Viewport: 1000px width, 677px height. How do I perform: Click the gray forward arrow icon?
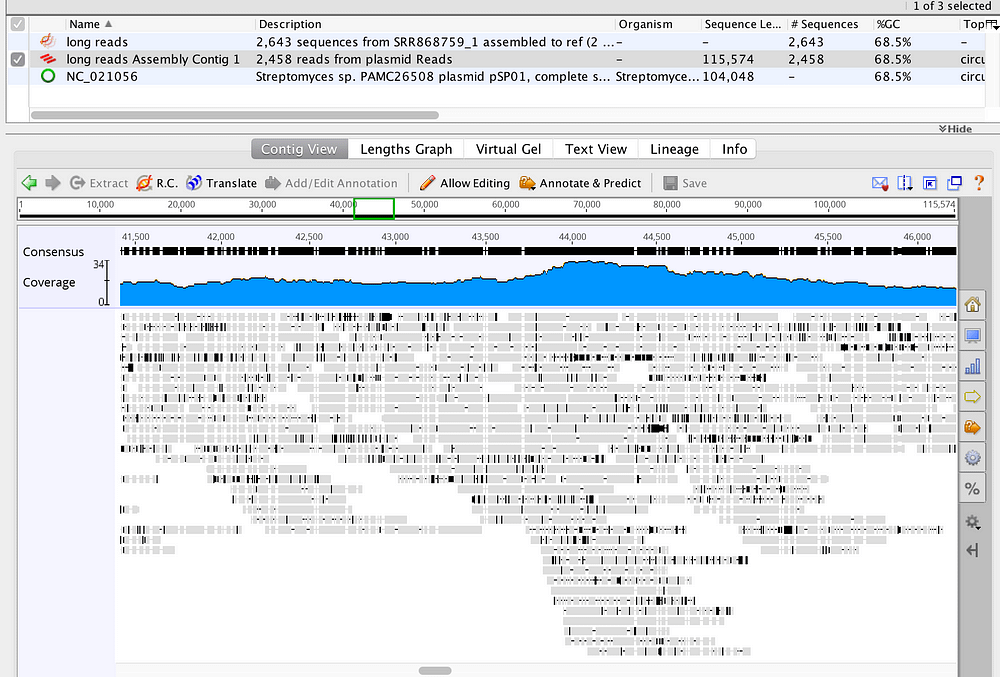[53, 183]
